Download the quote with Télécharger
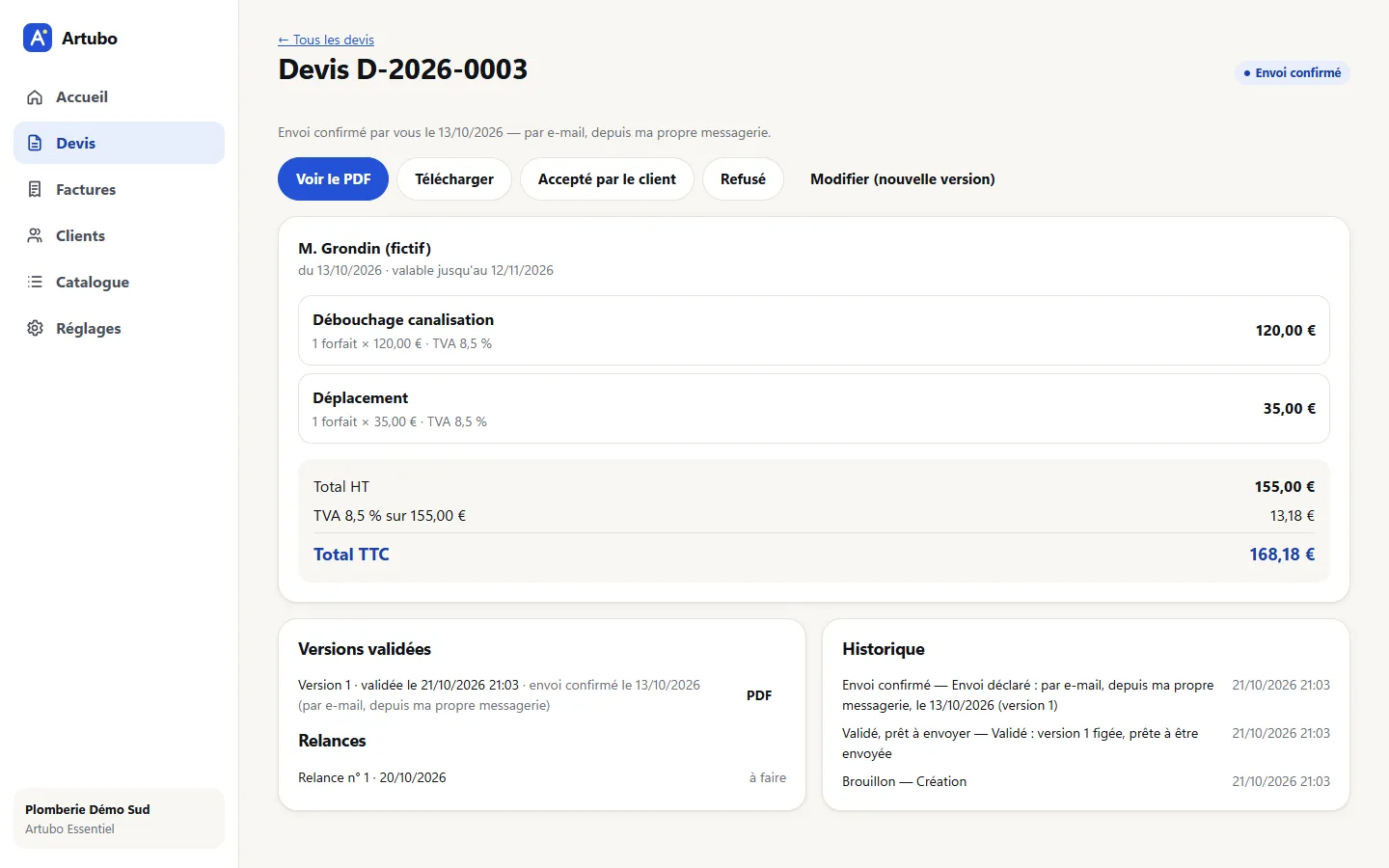Viewport: 1389px width, 868px height. tap(454, 179)
